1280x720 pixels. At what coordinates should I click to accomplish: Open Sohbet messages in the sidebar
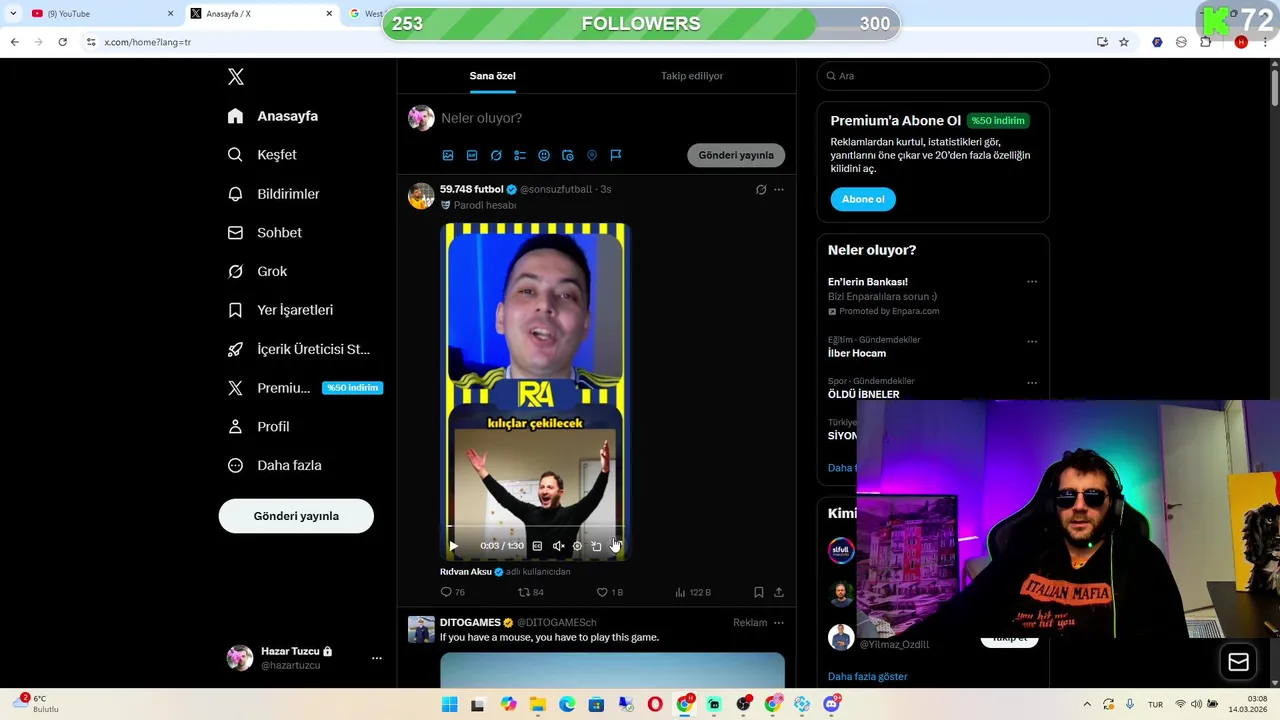pos(265,233)
